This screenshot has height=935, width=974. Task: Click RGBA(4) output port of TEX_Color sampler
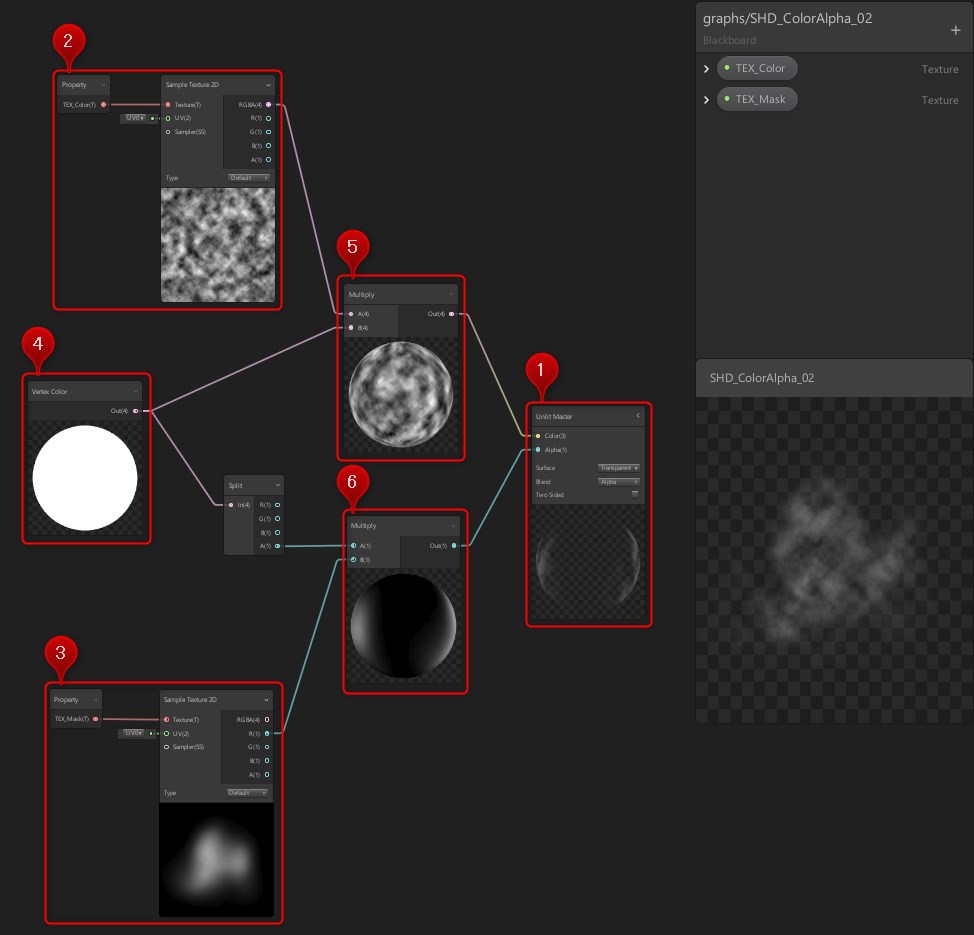pyautogui.click(x=268, y=104)
